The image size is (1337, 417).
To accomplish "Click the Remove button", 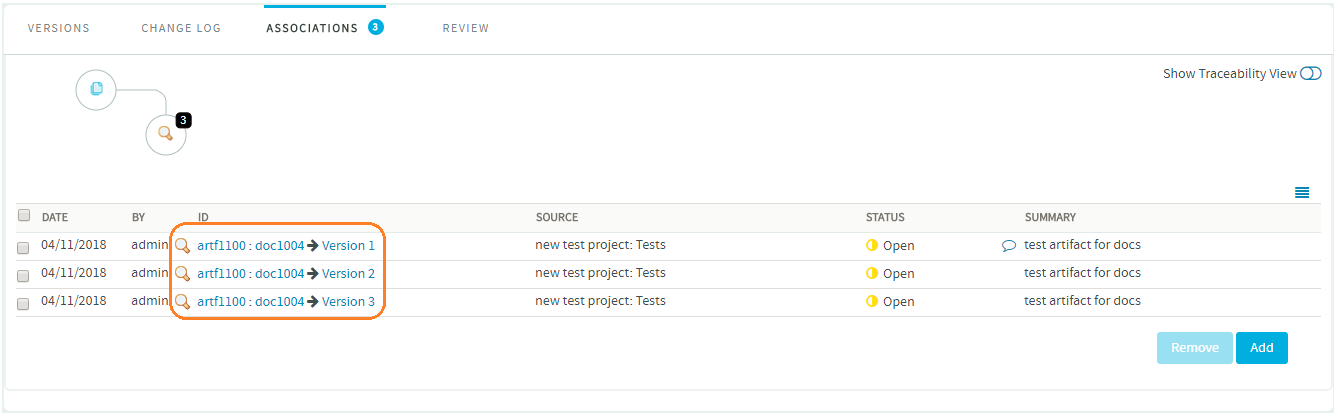I will pyautogui.click(x=1195, y=347).
